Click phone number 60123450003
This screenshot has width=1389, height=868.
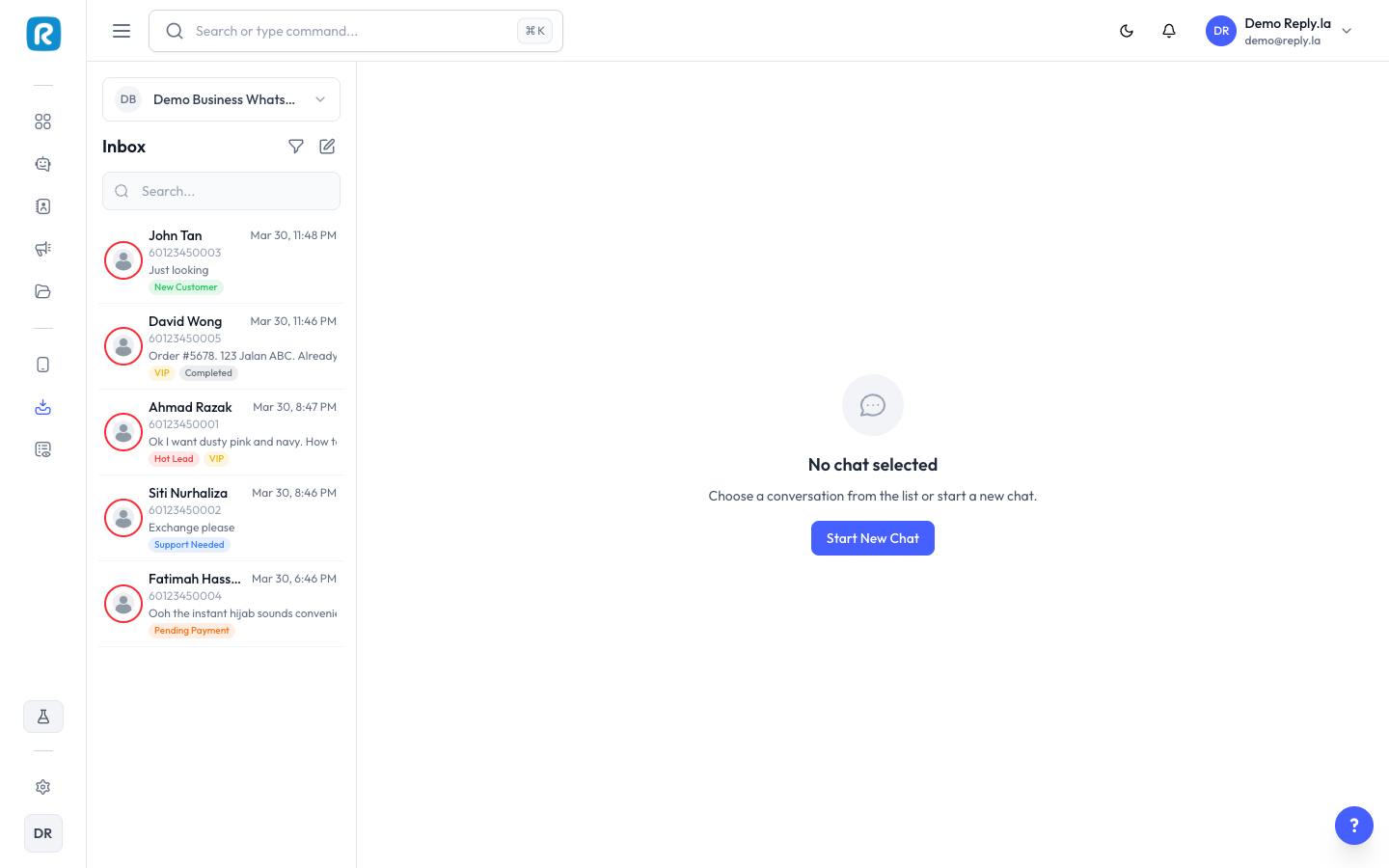pos(185,253)
